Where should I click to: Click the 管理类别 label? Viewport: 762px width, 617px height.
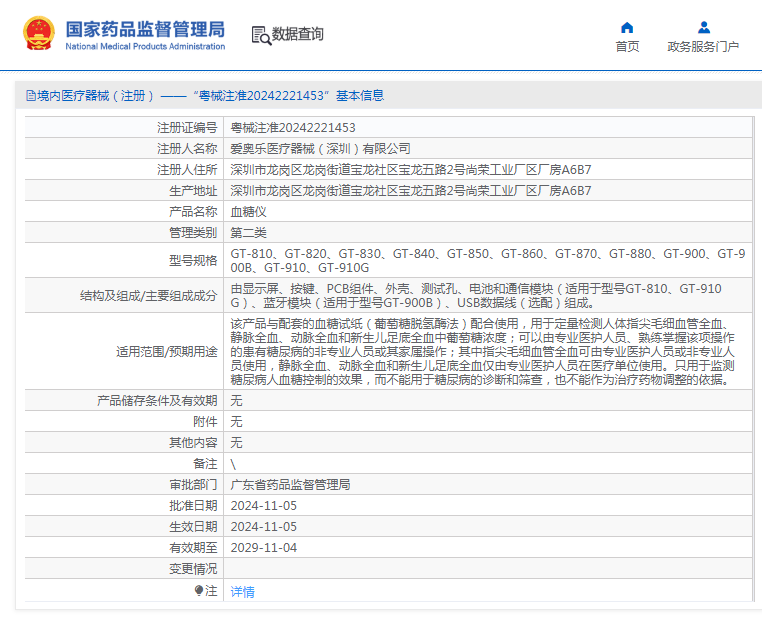(x=193, y=233)
